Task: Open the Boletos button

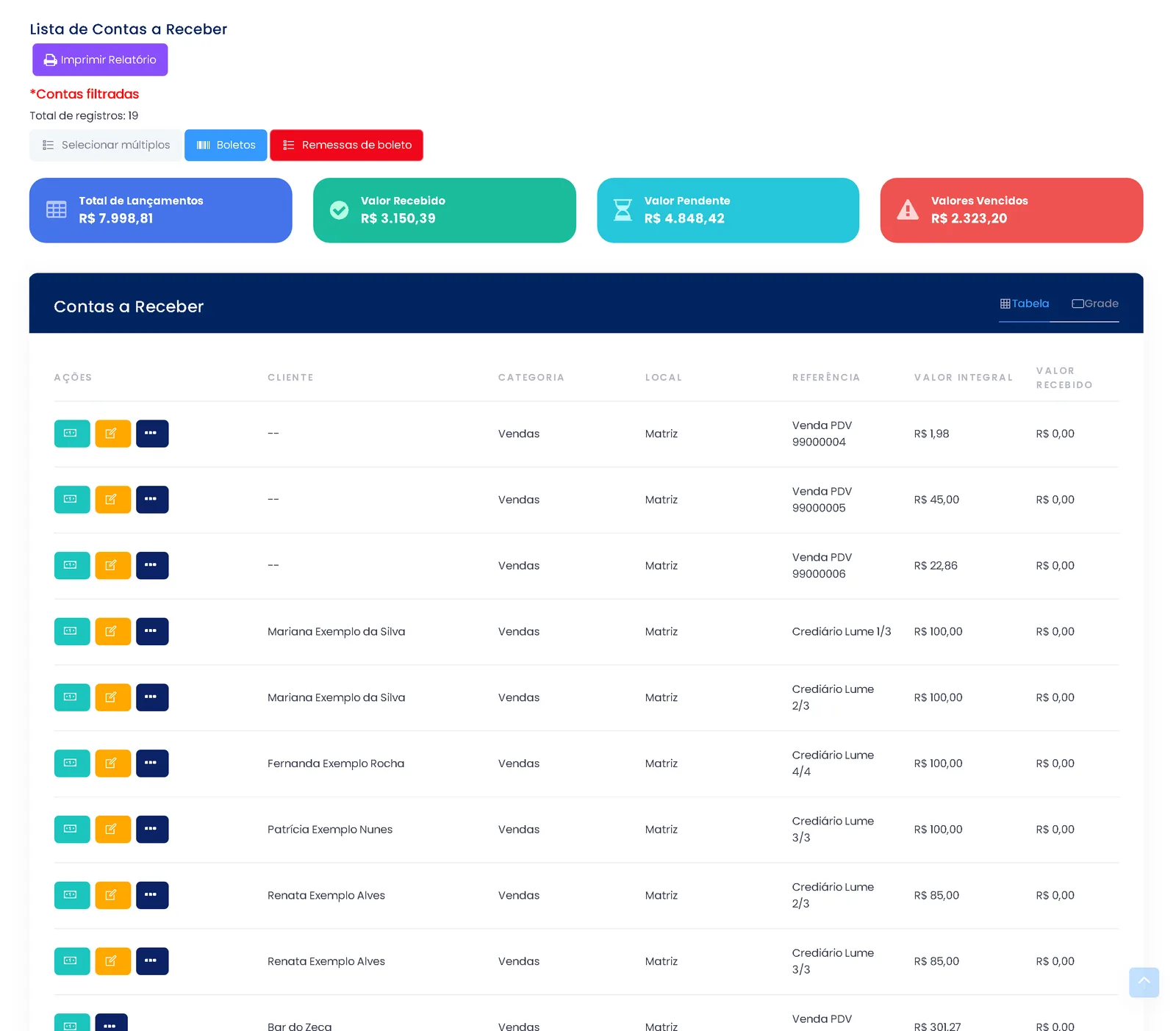Action: click(226, 146)
